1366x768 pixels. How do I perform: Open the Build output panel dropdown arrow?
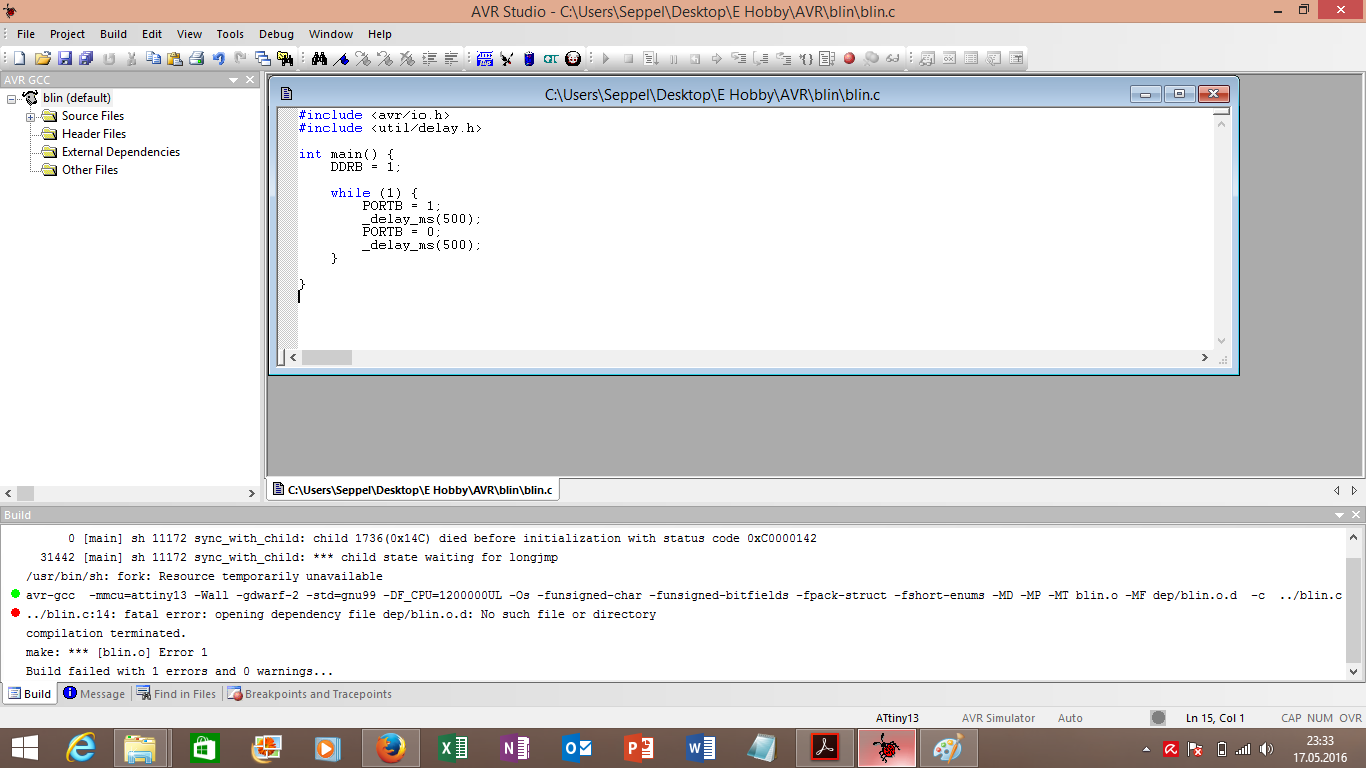1339,515
